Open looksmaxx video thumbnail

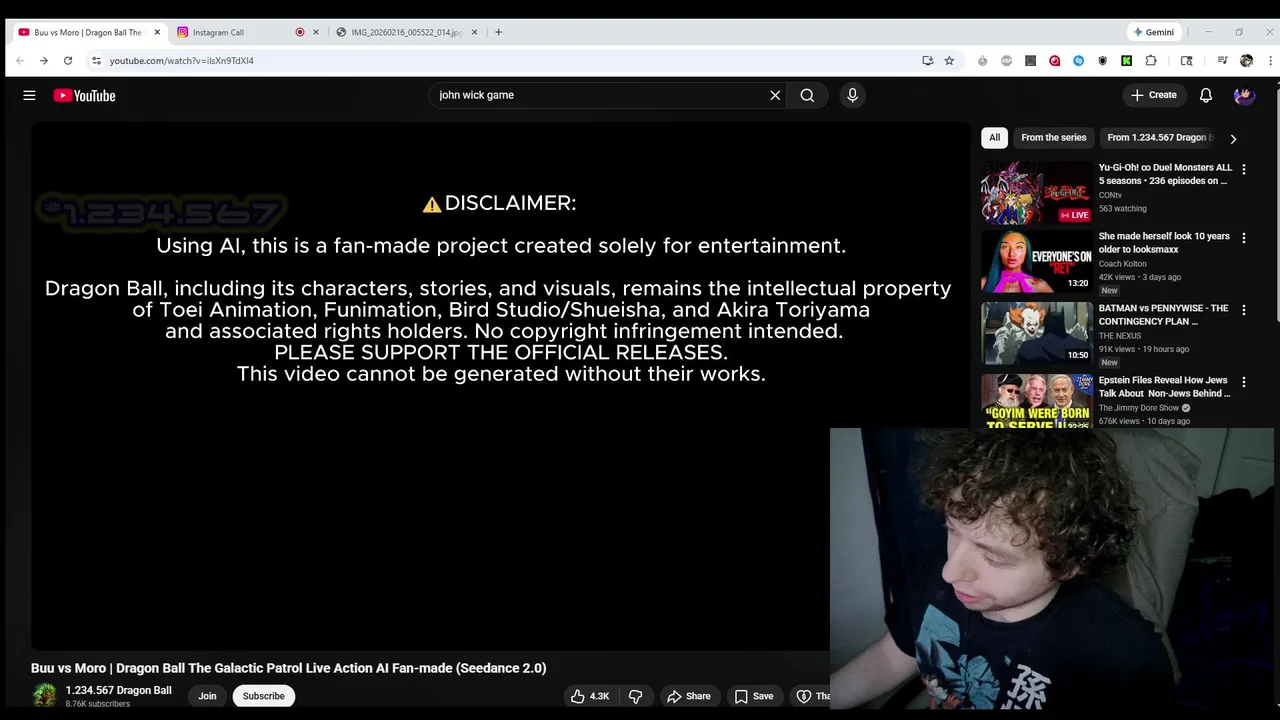coord(1036,261)
